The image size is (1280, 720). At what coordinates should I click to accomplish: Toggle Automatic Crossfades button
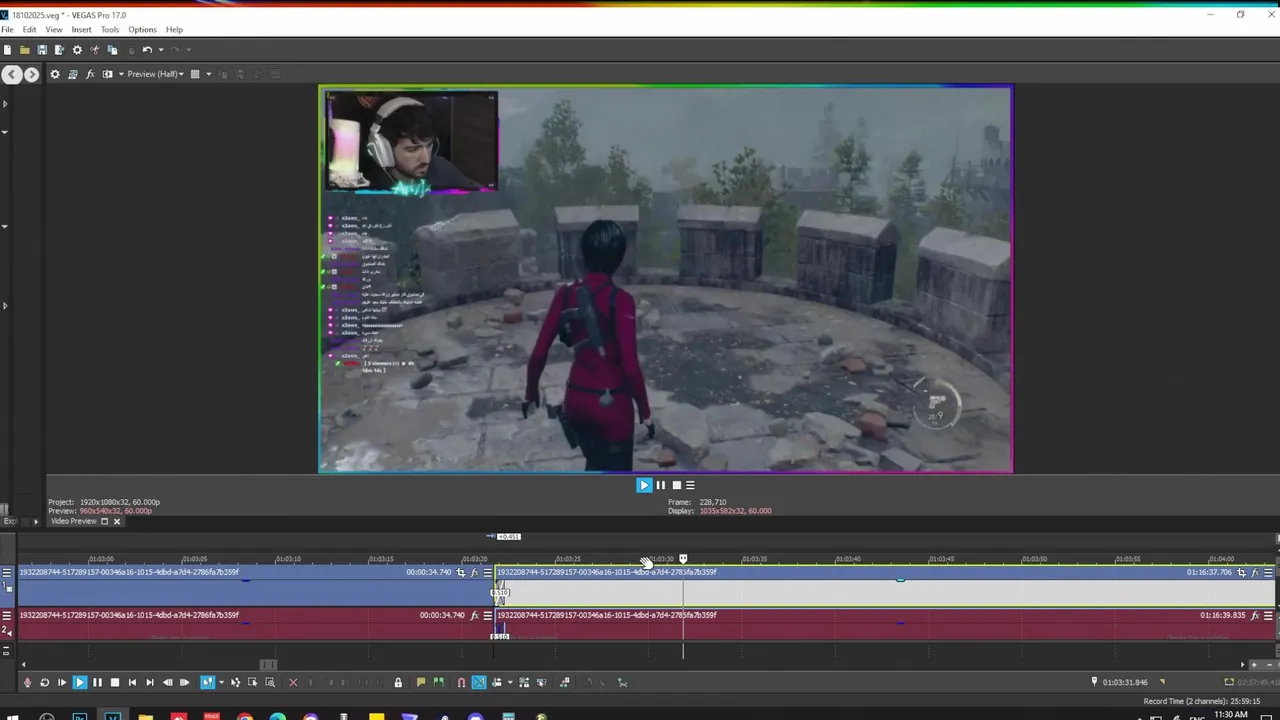(x=479, y=682)
